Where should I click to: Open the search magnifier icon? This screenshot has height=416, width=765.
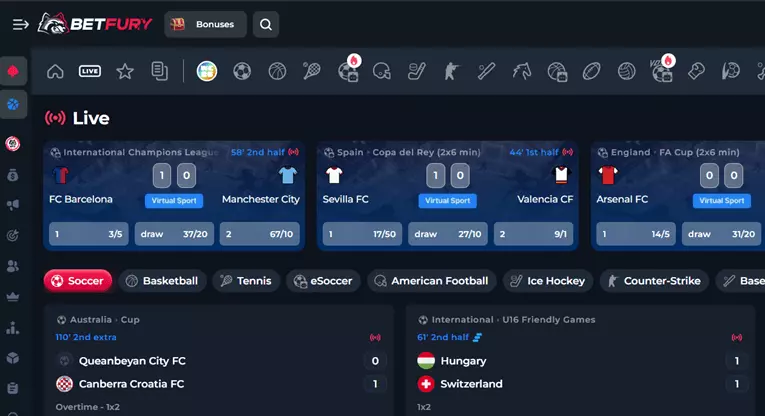pos(266,24)
